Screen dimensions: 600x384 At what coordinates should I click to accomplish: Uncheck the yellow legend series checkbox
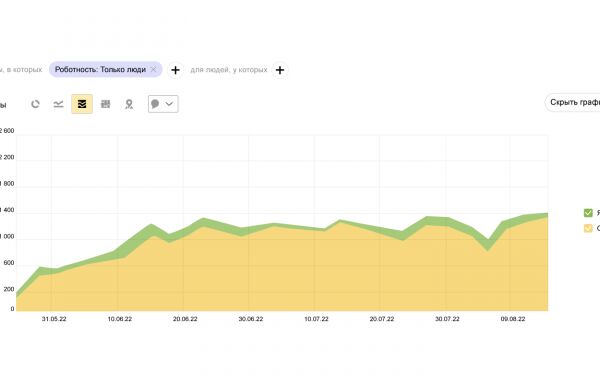[588, 228]
